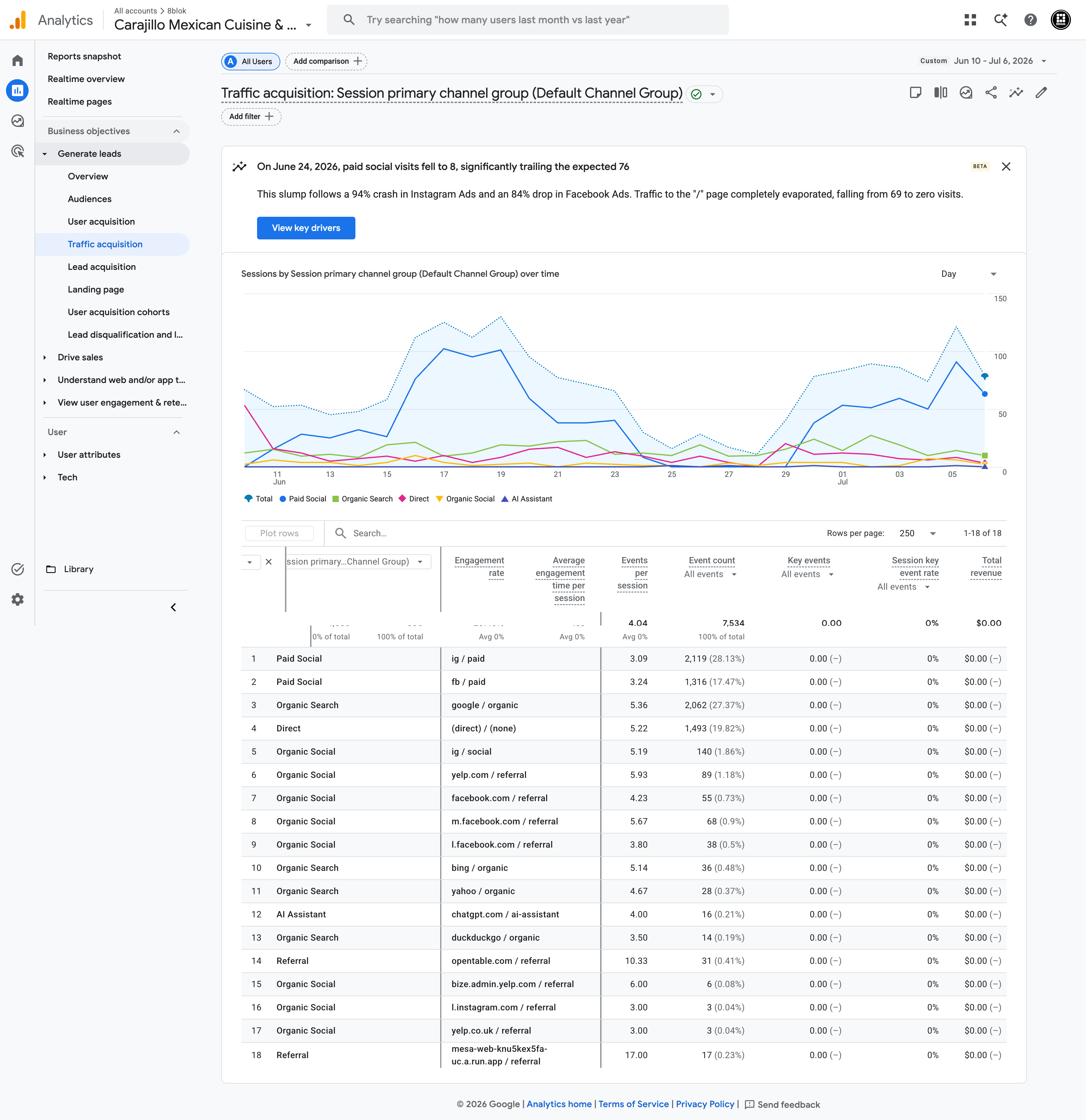
Task: Open the data status checkmark dropdown
Action: coord(704,94)
